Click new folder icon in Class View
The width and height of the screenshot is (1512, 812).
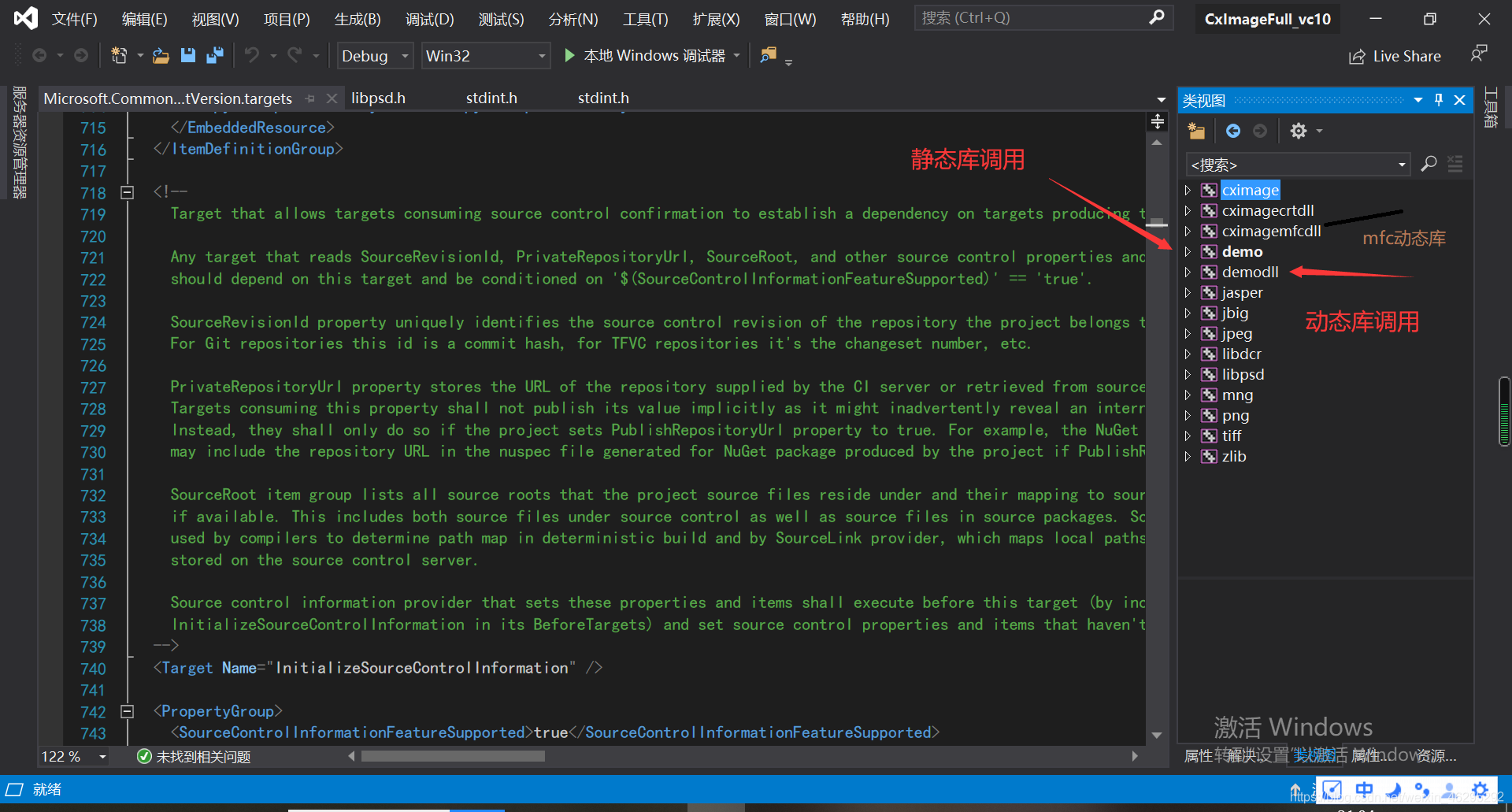coord(1197,131)
